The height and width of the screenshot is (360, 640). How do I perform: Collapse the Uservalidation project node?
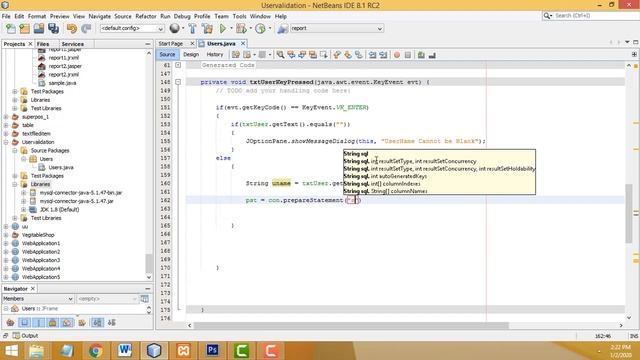[6, 142]
